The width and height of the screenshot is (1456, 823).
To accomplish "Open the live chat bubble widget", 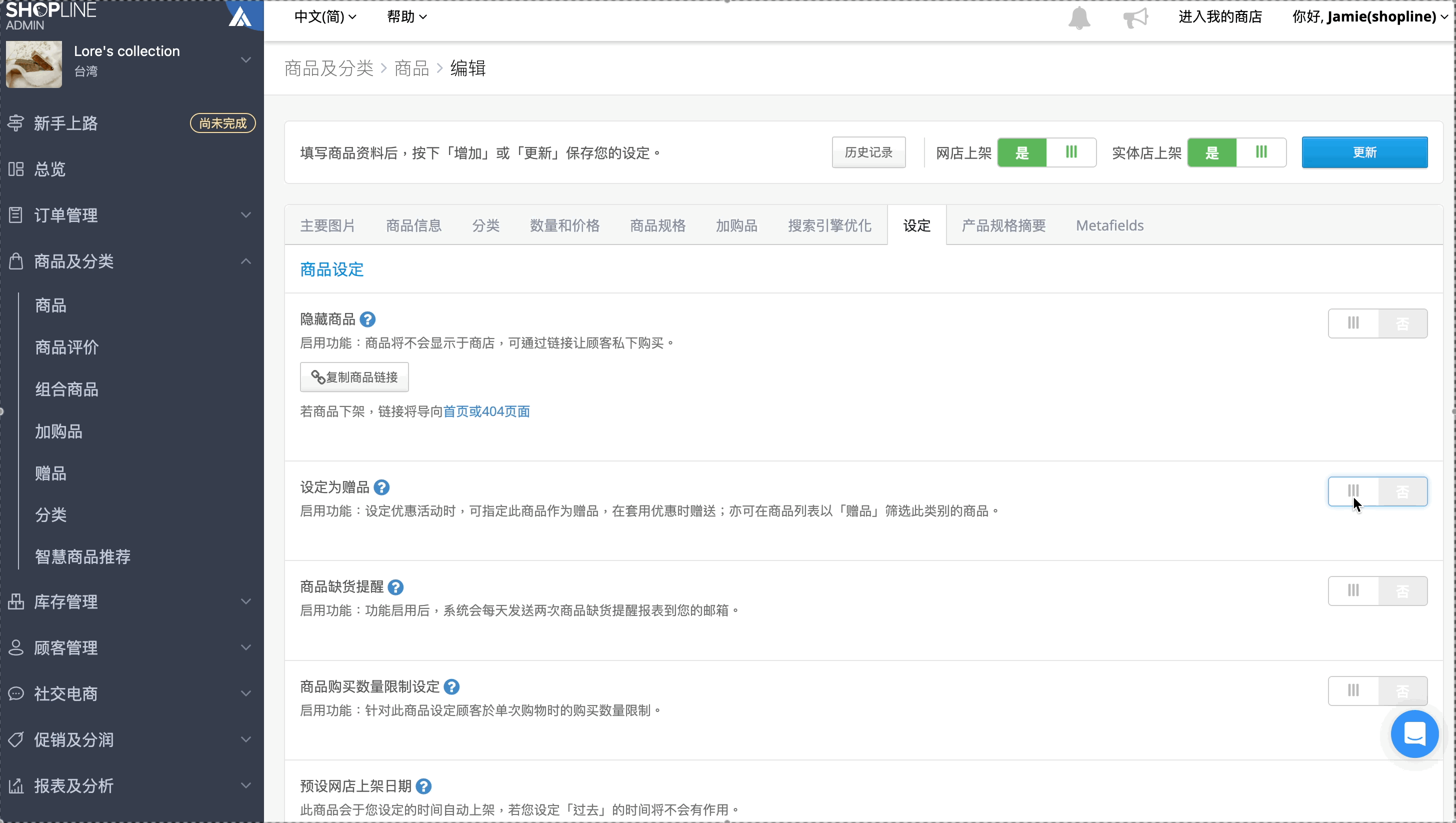I will [x=1414, y=733].
